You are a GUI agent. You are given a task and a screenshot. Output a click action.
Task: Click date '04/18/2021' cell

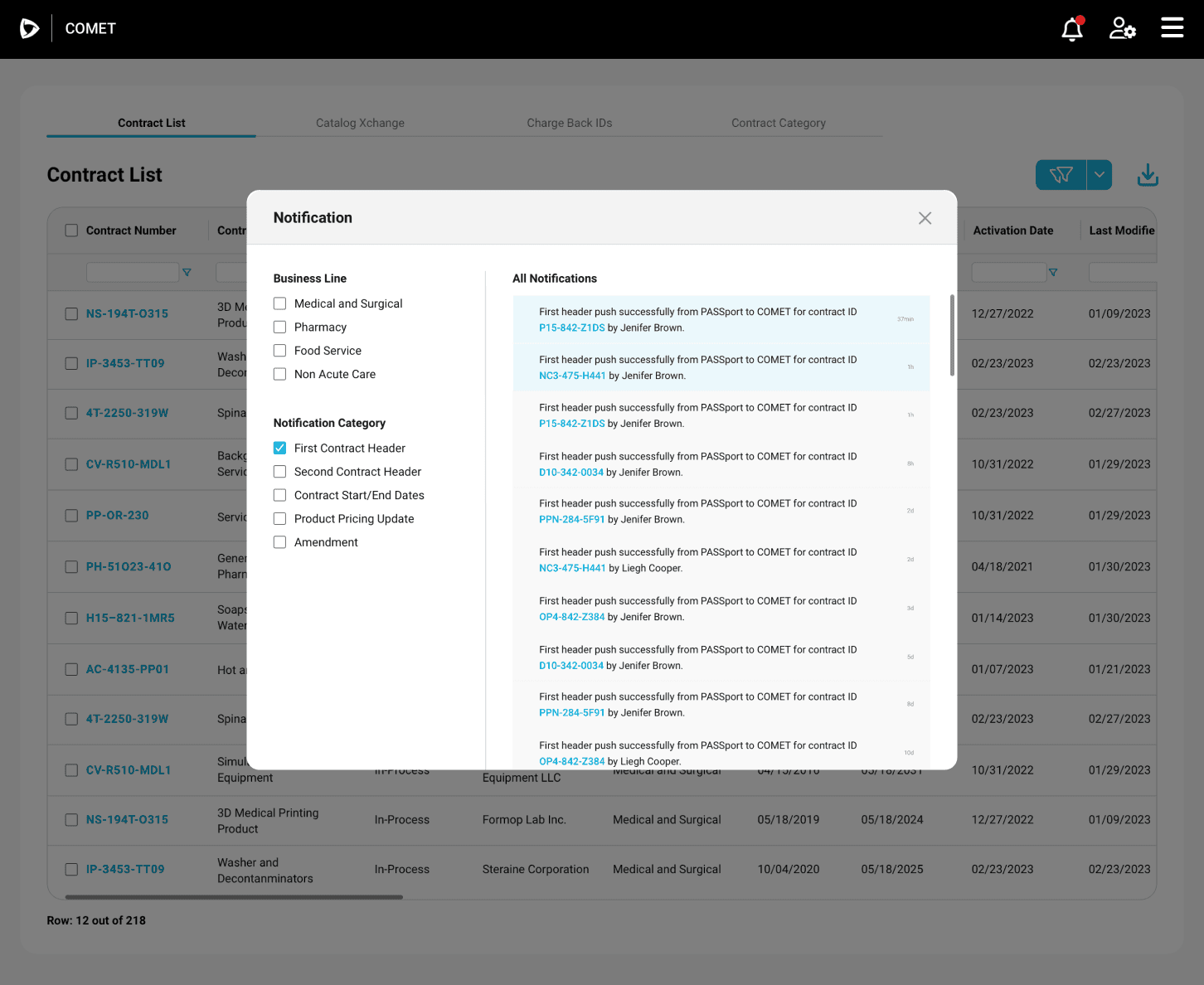tap(1003, 567)
